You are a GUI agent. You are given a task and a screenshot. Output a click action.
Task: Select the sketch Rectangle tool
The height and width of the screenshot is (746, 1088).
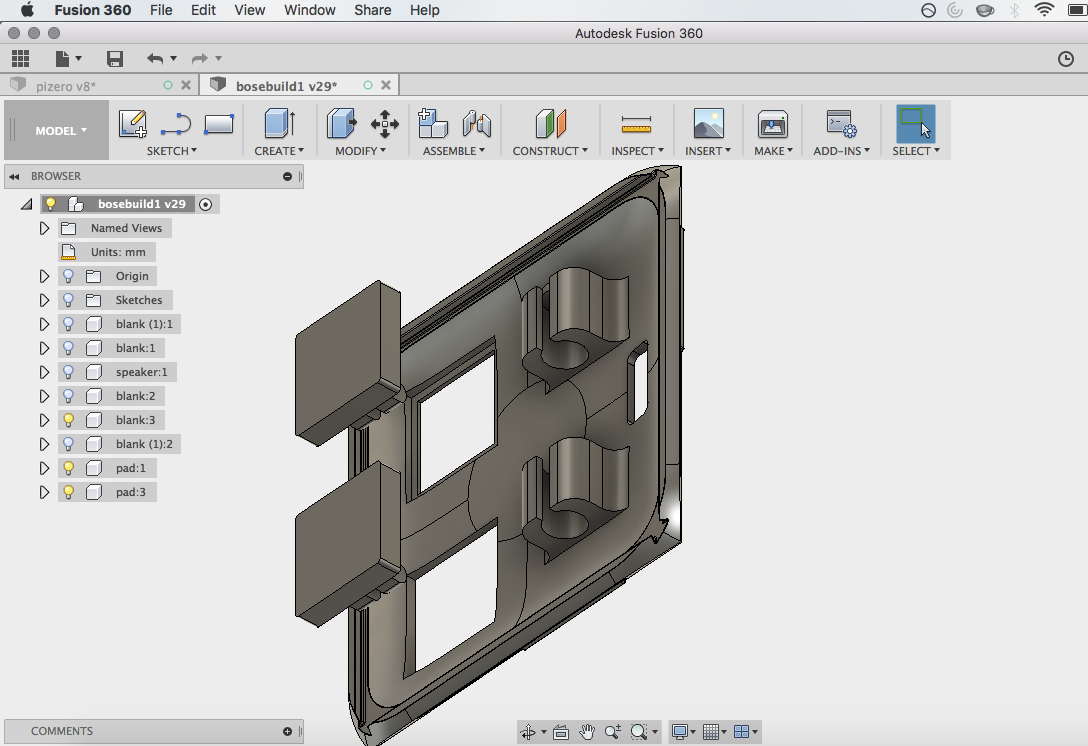(219, 124)
